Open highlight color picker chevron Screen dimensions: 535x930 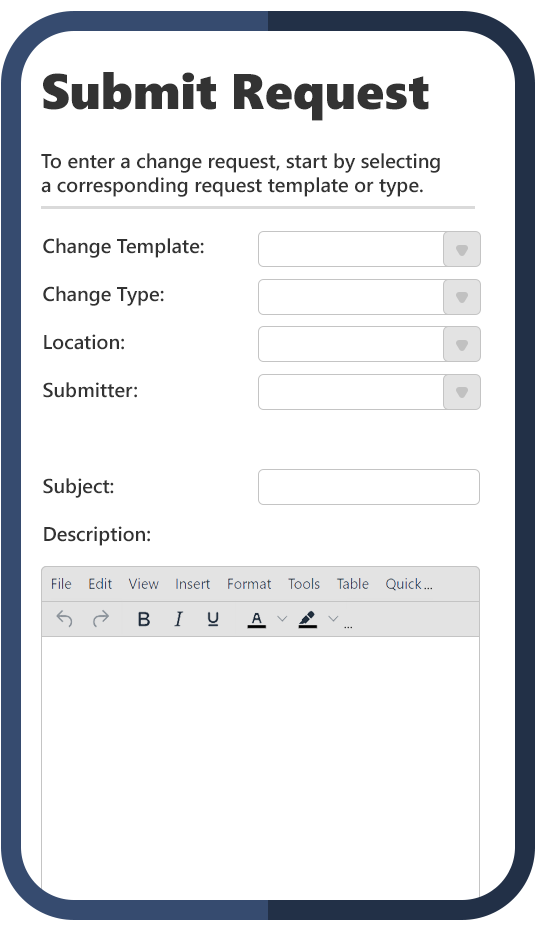[x=333, y=619]
